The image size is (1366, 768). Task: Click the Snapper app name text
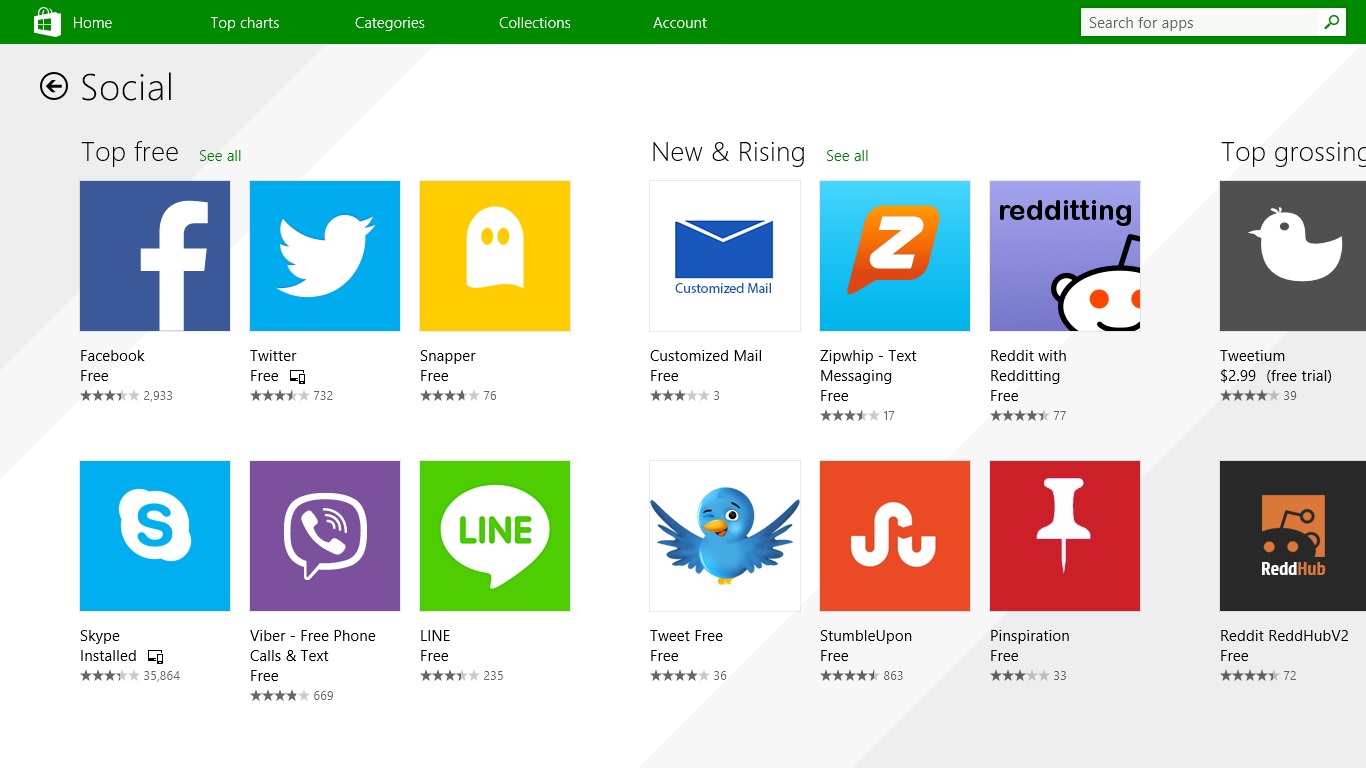448,356
